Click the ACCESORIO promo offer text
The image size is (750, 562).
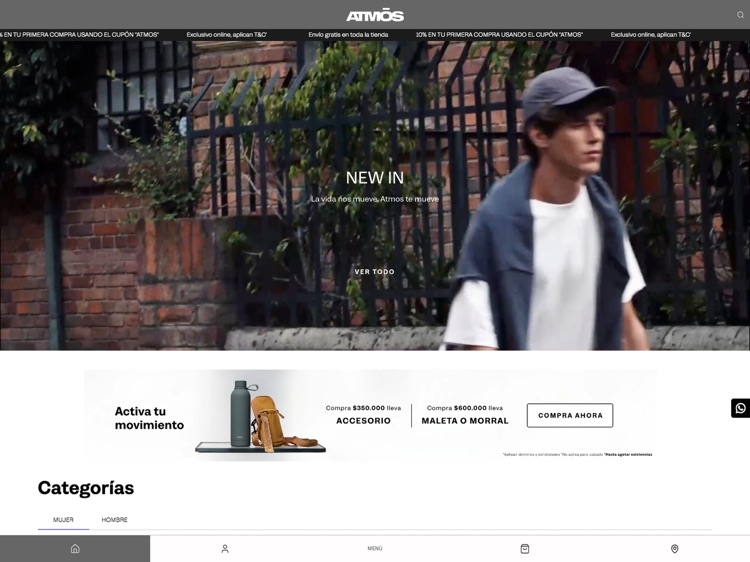[364, 421]
